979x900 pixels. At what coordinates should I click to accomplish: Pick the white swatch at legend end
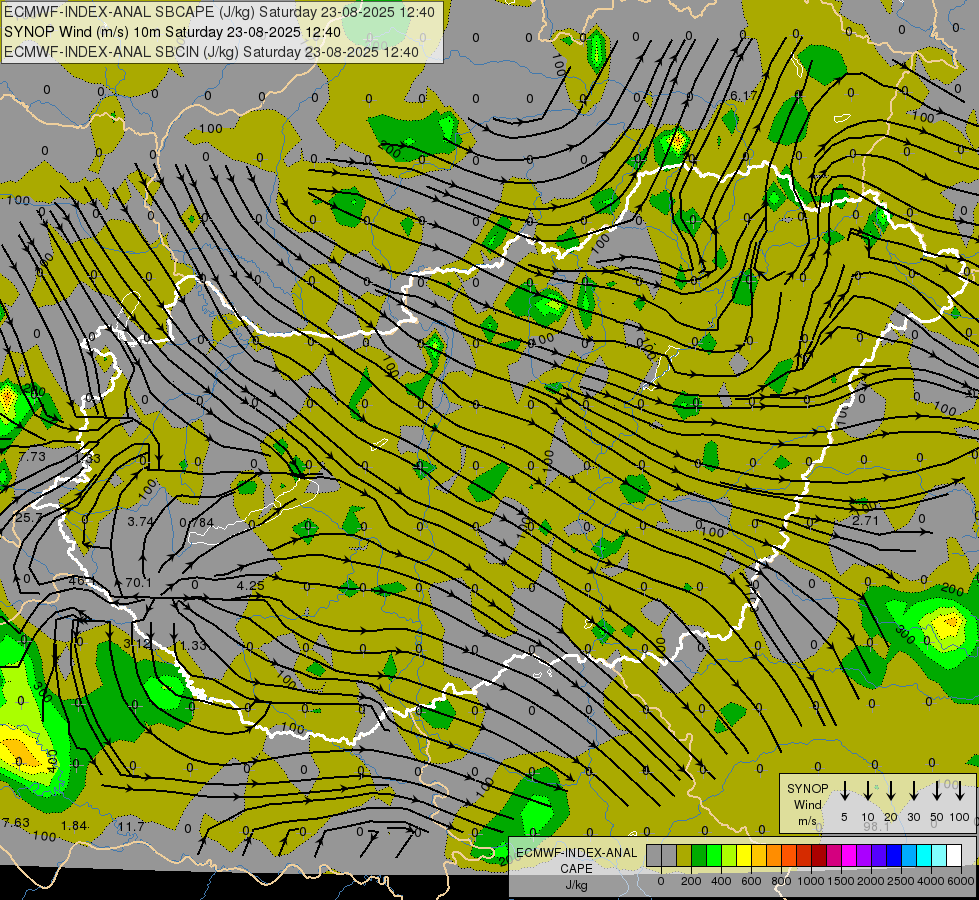954,855
